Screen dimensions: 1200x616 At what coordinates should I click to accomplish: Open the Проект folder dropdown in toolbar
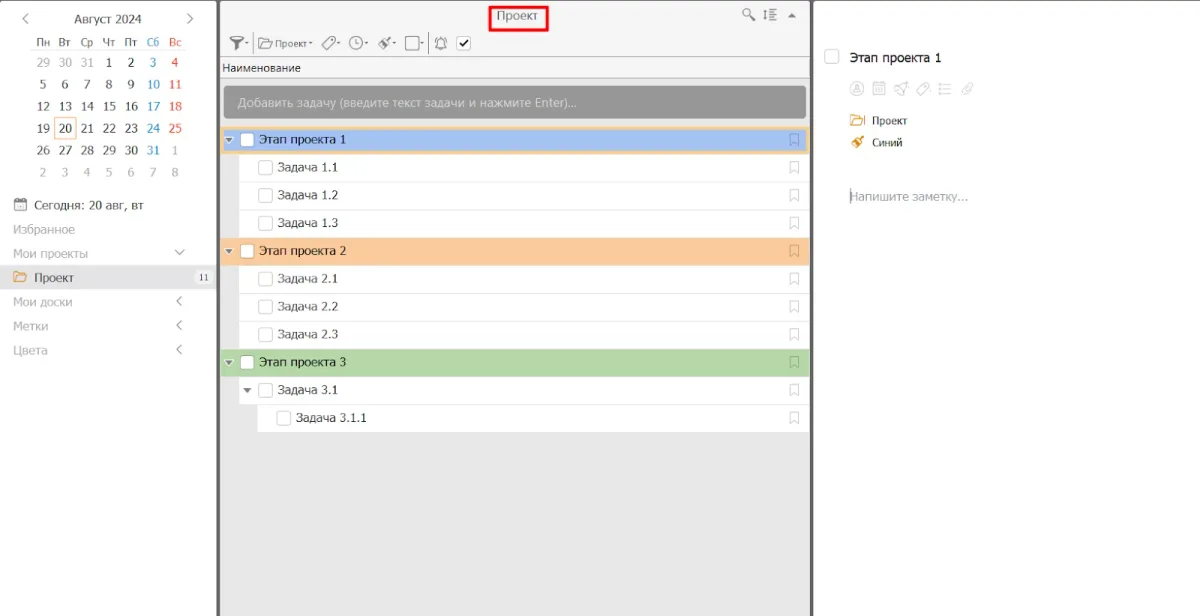click(x=286, y=43)
